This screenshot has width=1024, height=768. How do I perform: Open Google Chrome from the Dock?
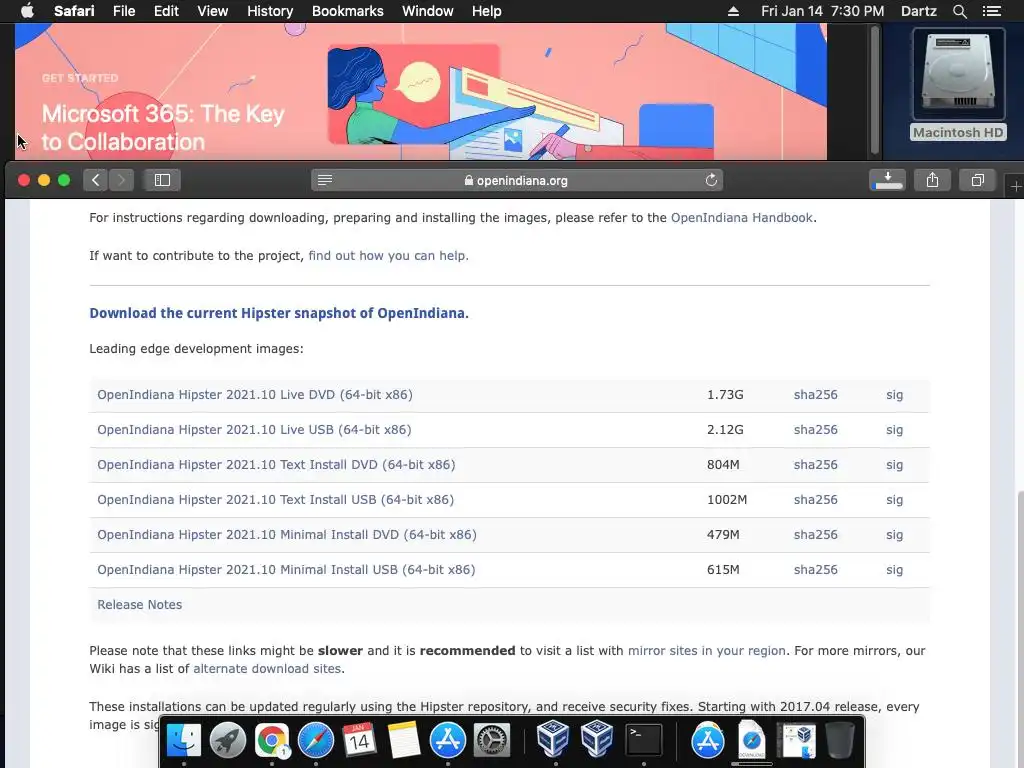[x=272, y=740]
